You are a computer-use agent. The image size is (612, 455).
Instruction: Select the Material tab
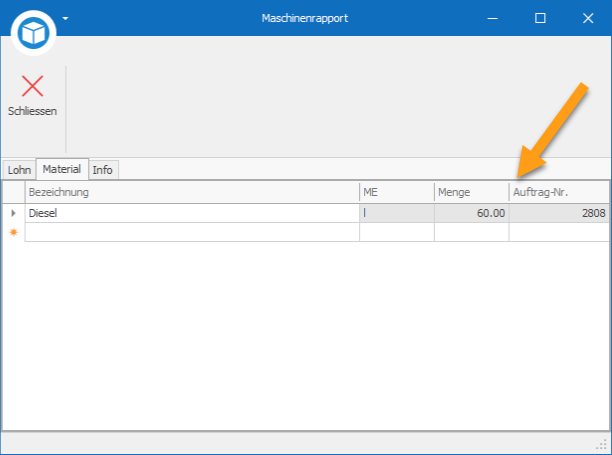62,169
